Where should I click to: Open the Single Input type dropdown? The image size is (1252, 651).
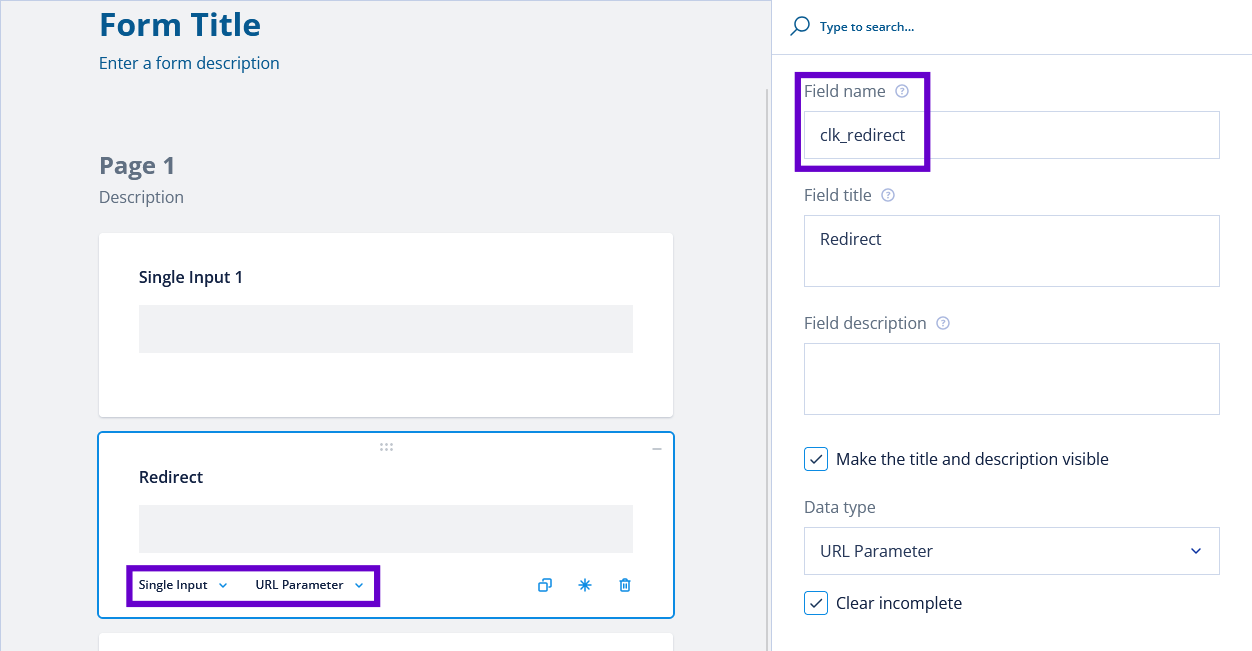pyautogui.click(x=184, y=585)
